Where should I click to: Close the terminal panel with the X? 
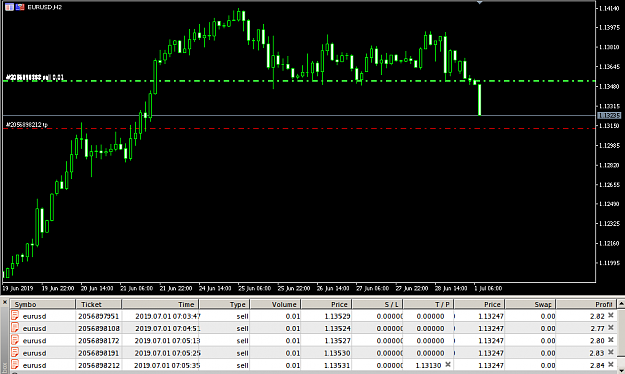point(5,303)
